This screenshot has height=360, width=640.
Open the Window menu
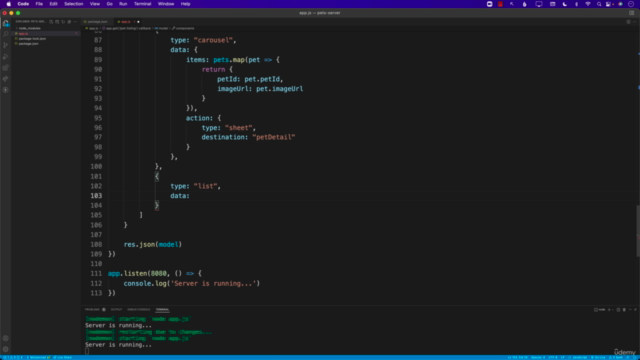pyautogui.click(x=166, y=4)
